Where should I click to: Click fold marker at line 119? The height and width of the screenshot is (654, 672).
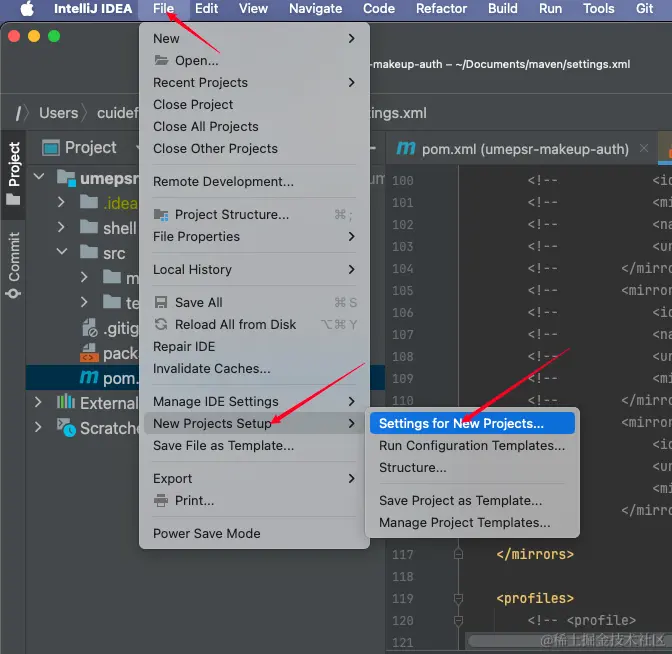pyautogui.click(x=458, y=598)
